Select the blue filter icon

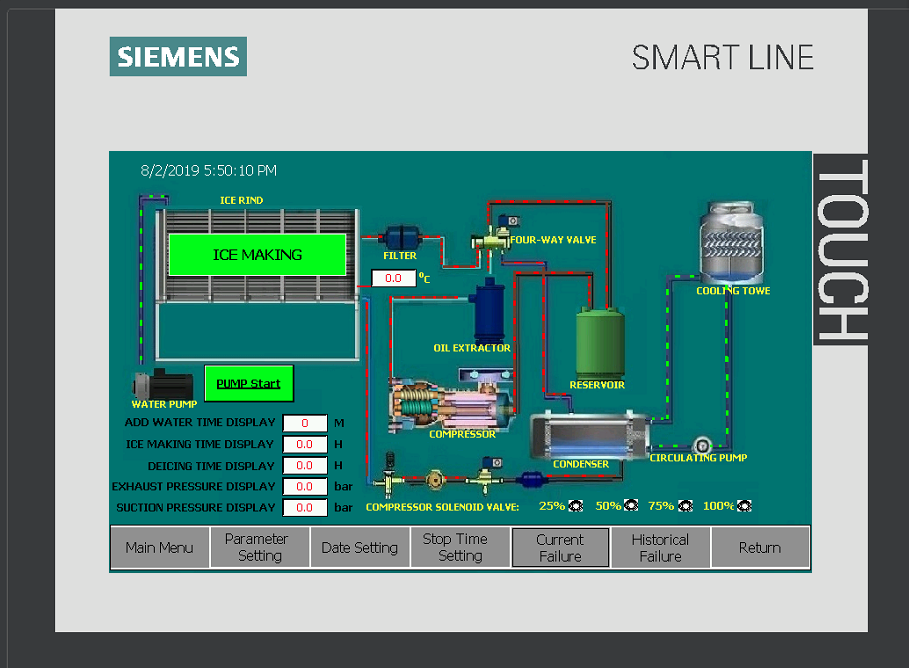coord(400,237)
